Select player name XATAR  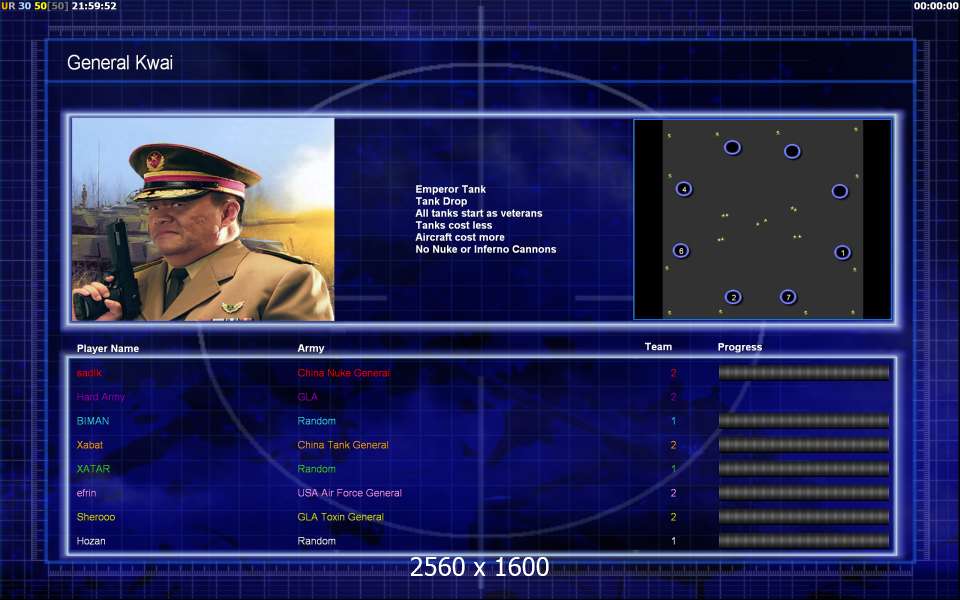(x=93, y=469)
